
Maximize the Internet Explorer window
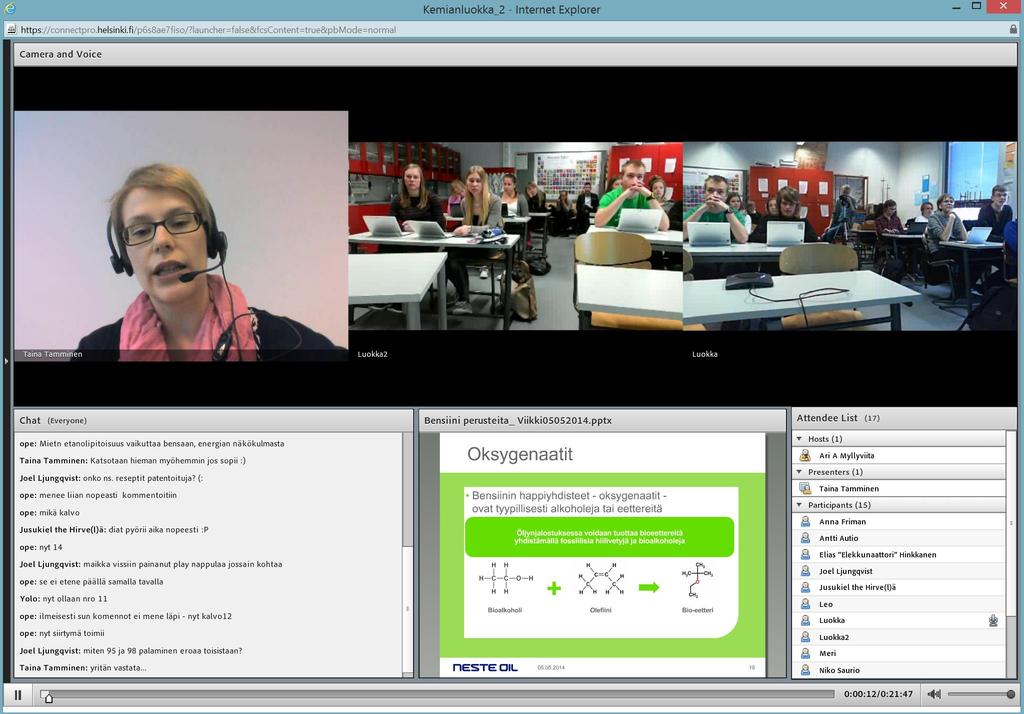tap(976, 7)
